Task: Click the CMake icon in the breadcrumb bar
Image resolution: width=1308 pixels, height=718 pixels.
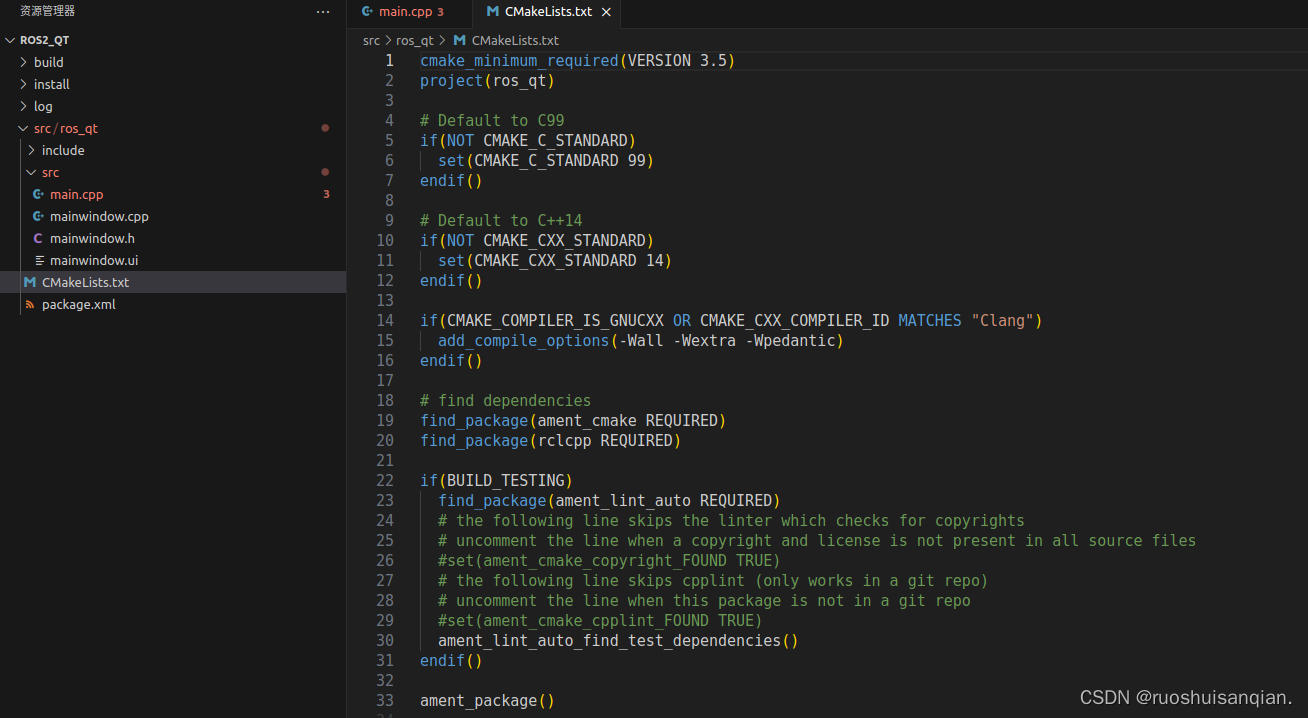Action: click(x=460, y=40)
